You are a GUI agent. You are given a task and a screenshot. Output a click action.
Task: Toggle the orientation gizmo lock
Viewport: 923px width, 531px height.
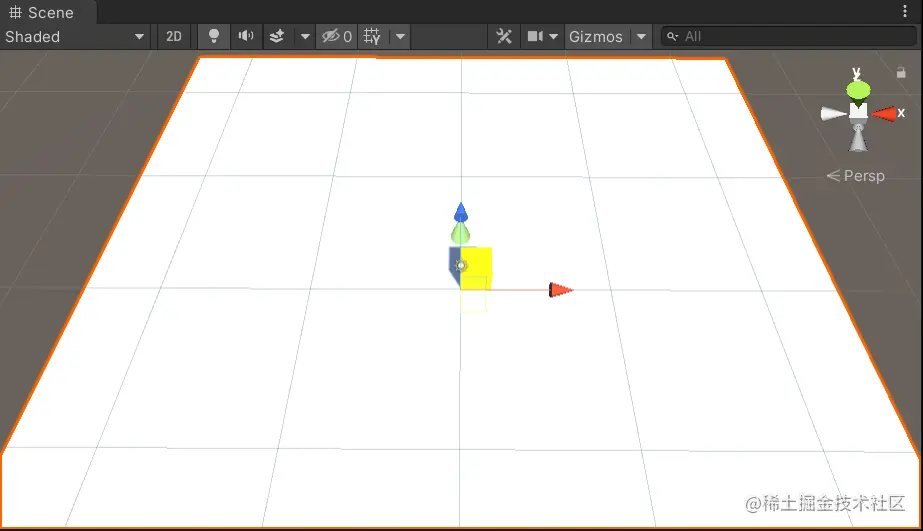(x=901, y=72)
